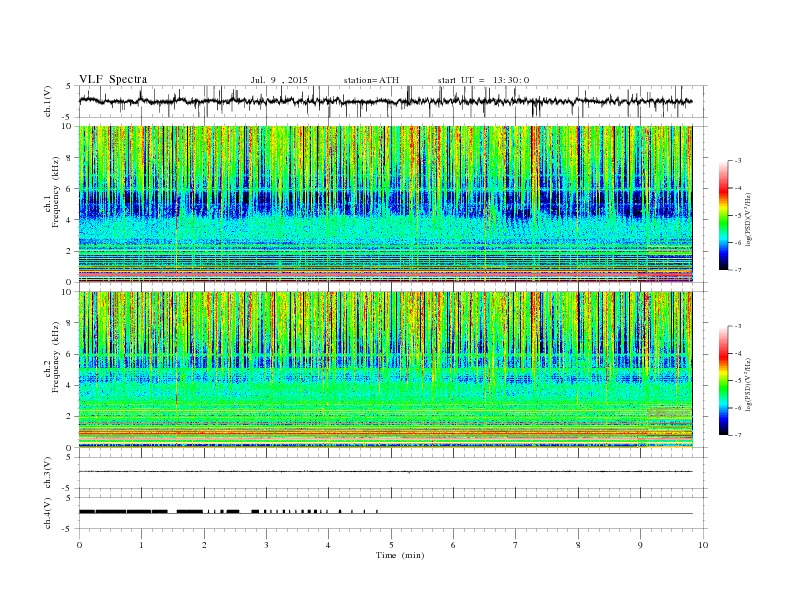Click the time axis tick label '8'
Screen dimensions: 792x612
578,545
